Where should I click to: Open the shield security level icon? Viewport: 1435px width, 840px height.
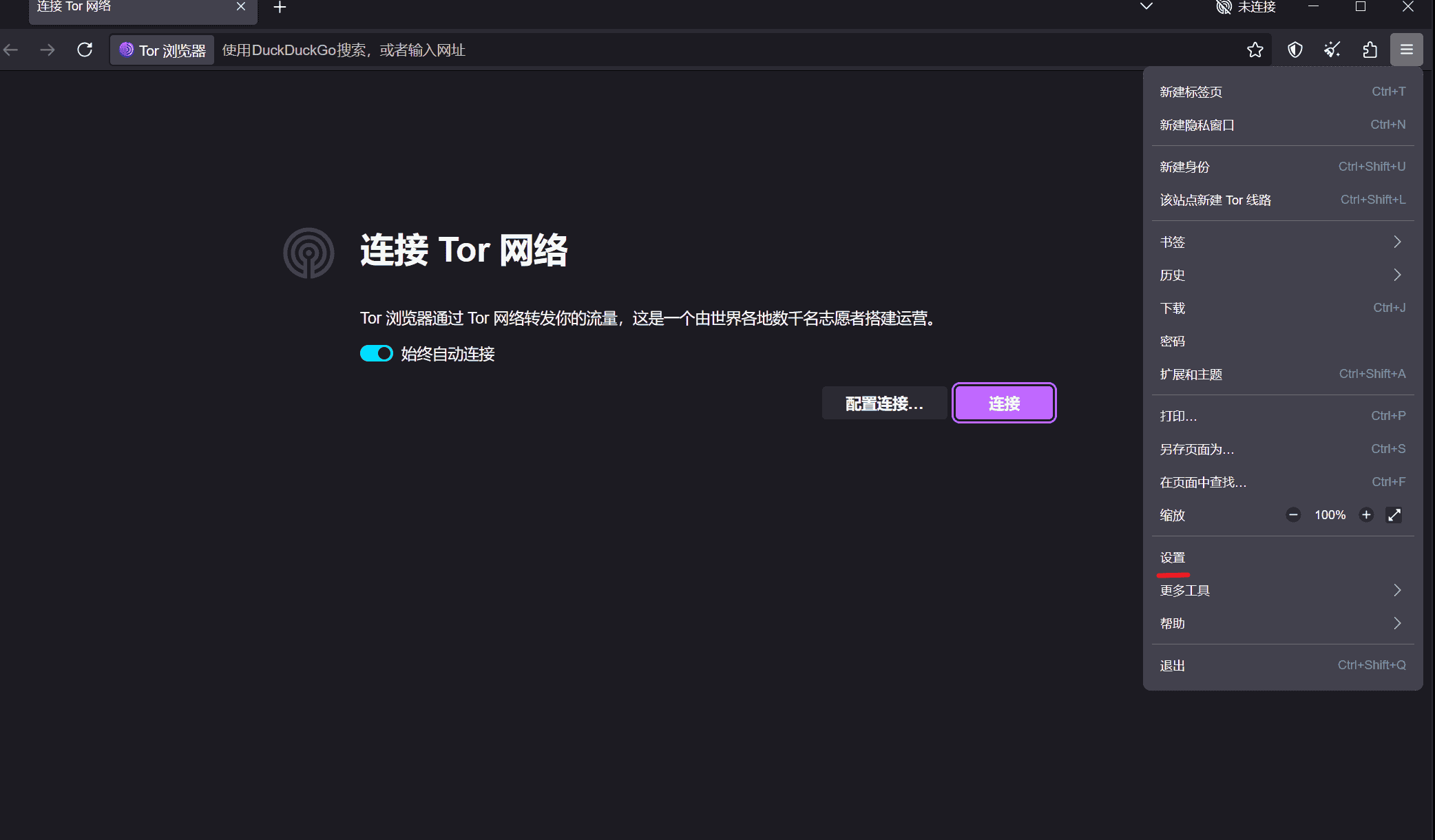[x=1295, y=50]
